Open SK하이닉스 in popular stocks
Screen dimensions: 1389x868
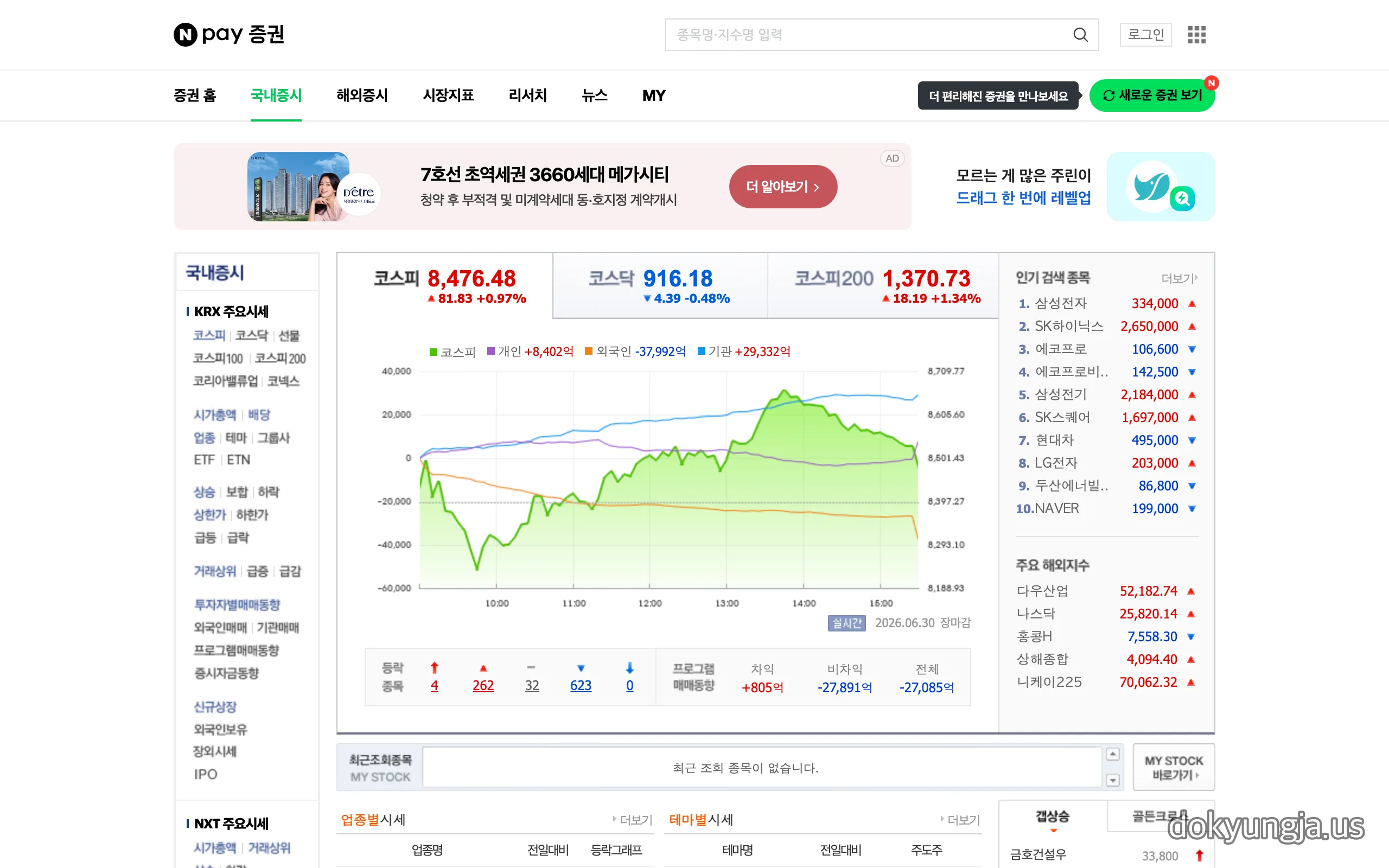coord(1069,327)
